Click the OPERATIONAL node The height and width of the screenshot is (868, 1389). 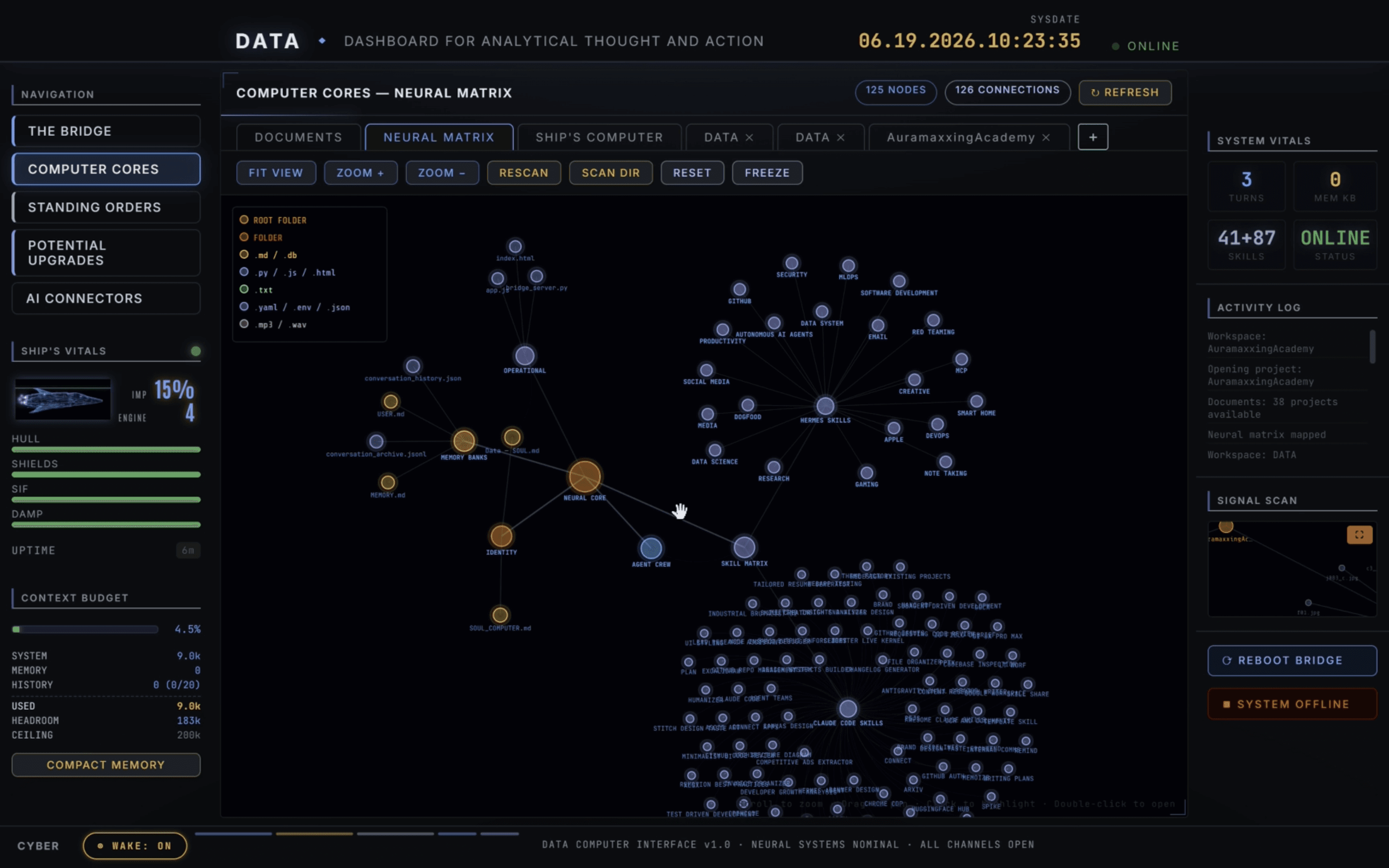tap(525, 356)
